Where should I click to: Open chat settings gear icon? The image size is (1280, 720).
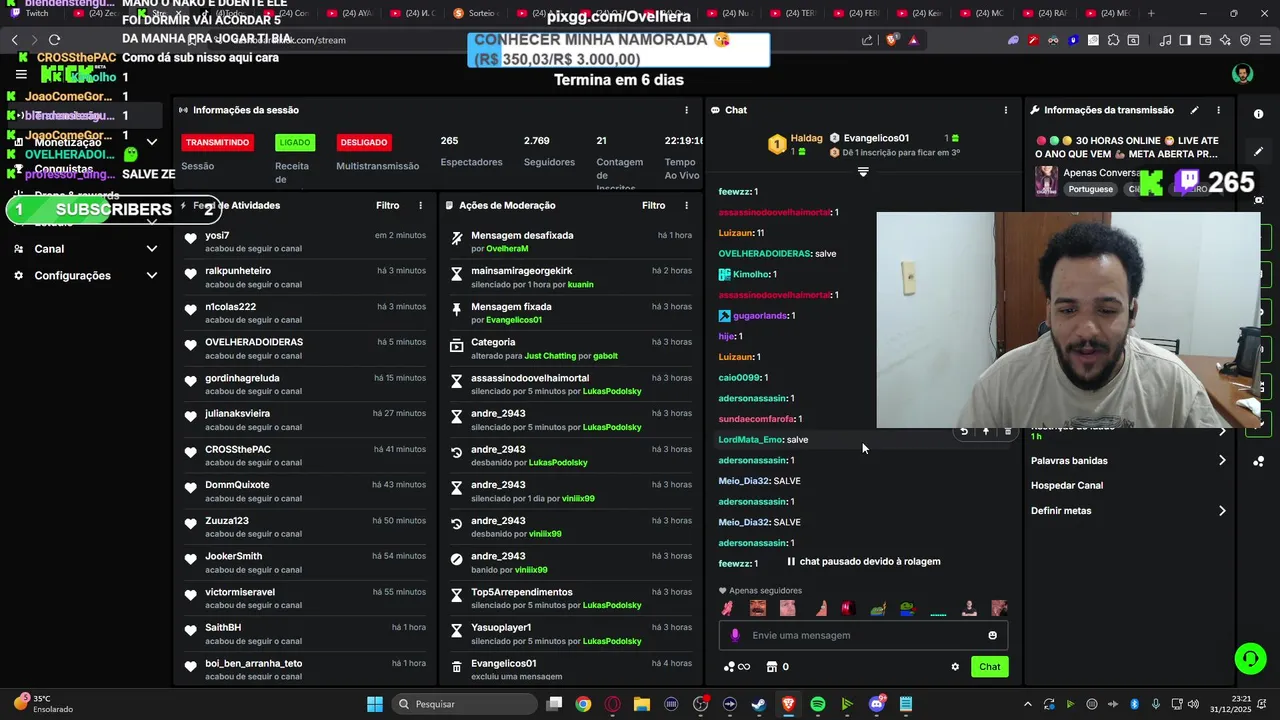click(955, 667)
